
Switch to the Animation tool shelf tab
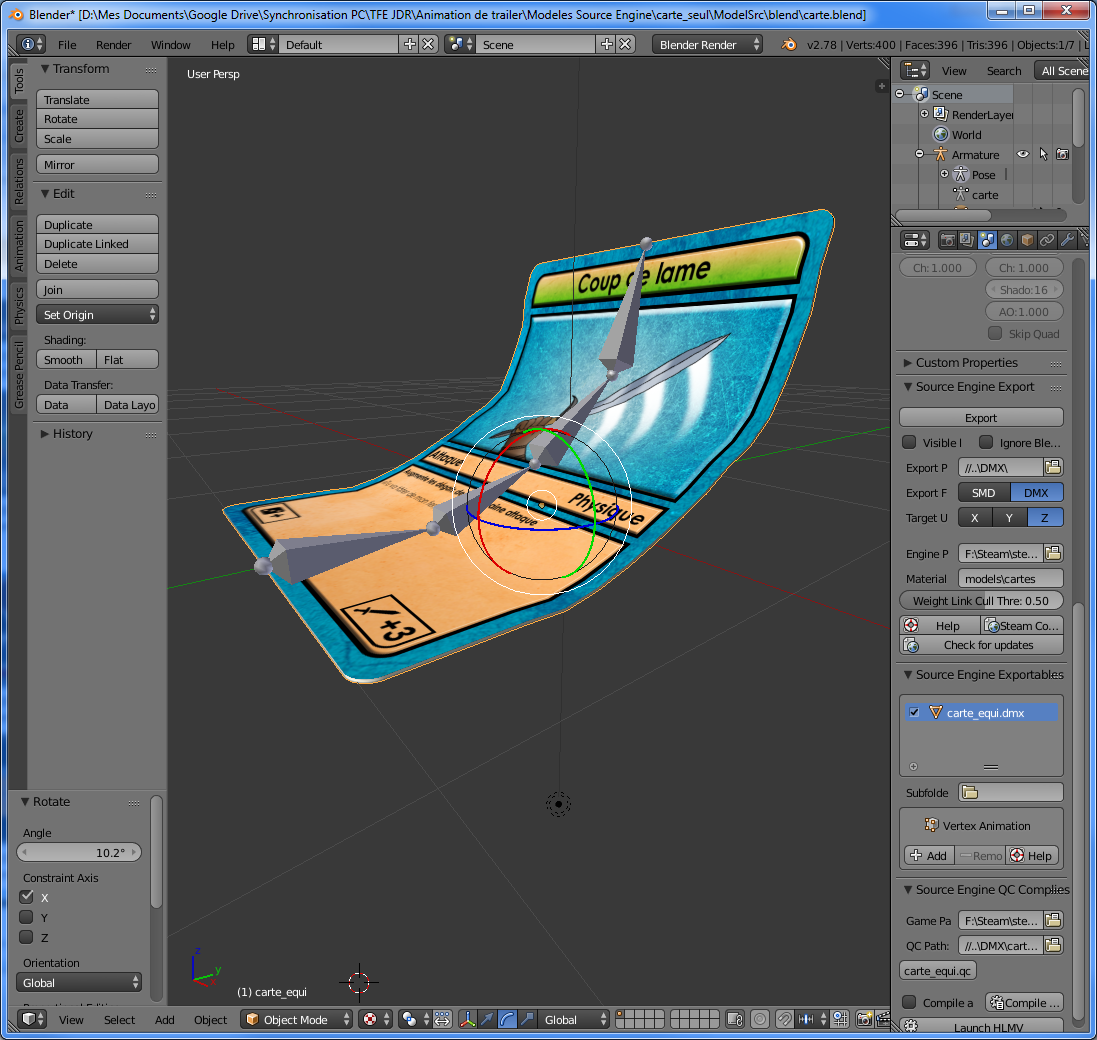(x=19, y=245)
